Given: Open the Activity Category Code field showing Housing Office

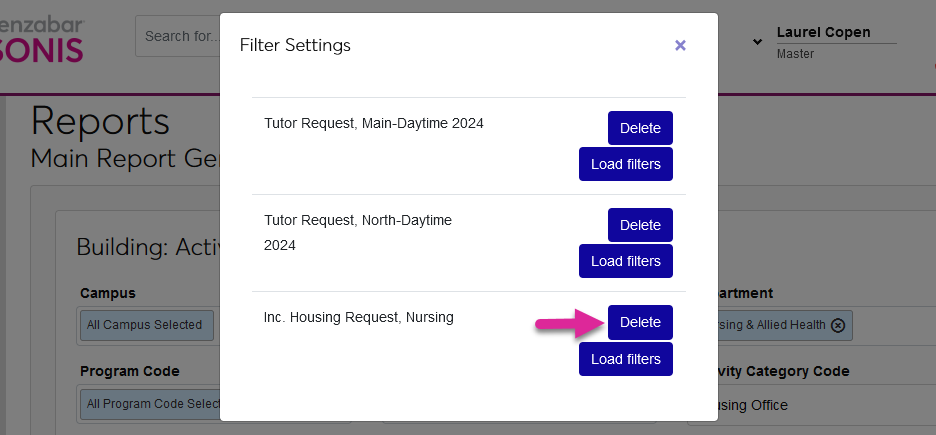Looking at the screenshot, I should [x=780, y=405].
